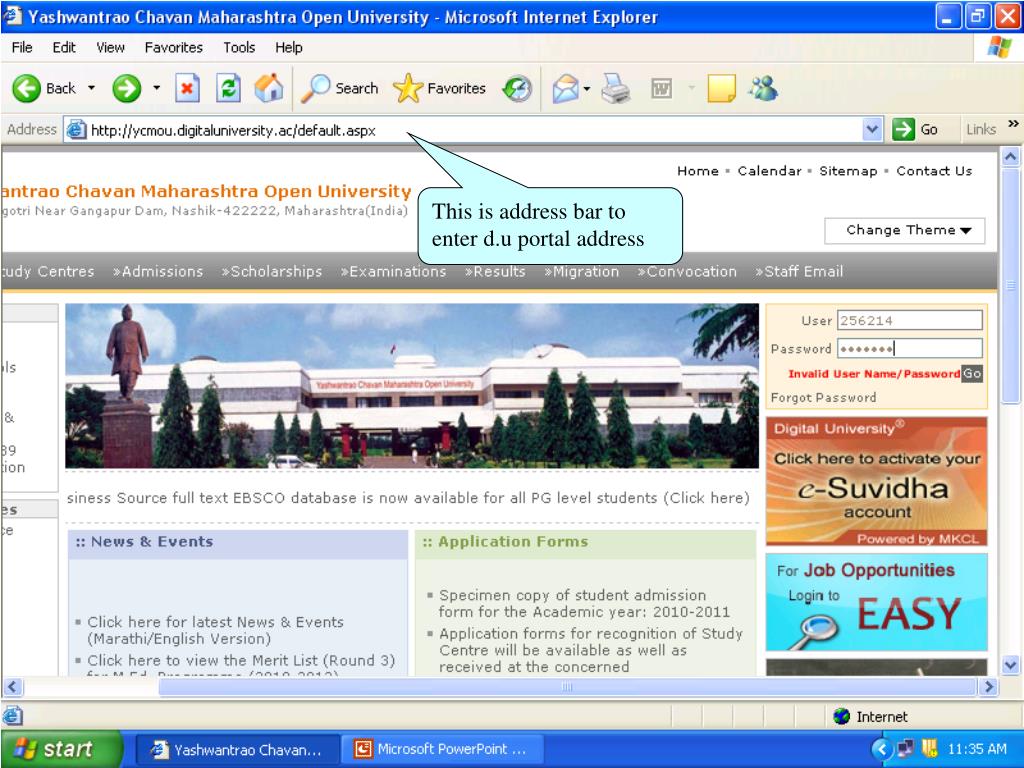This screenshot has height=768, width=1024.
Task: Open the Search magnifier toolbar button
Action: 340,88
